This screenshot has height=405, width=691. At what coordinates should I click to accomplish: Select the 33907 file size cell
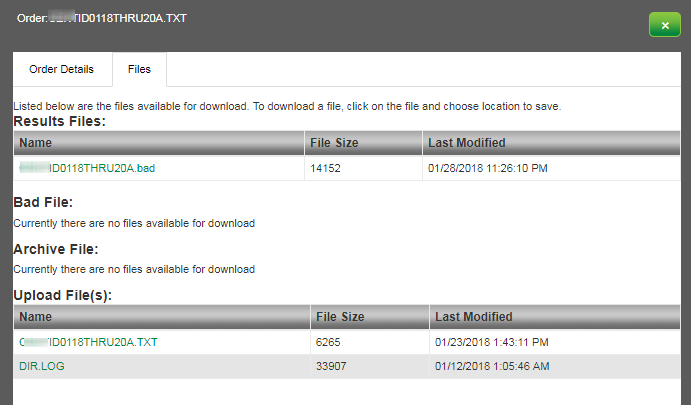[x=370, y=366]
